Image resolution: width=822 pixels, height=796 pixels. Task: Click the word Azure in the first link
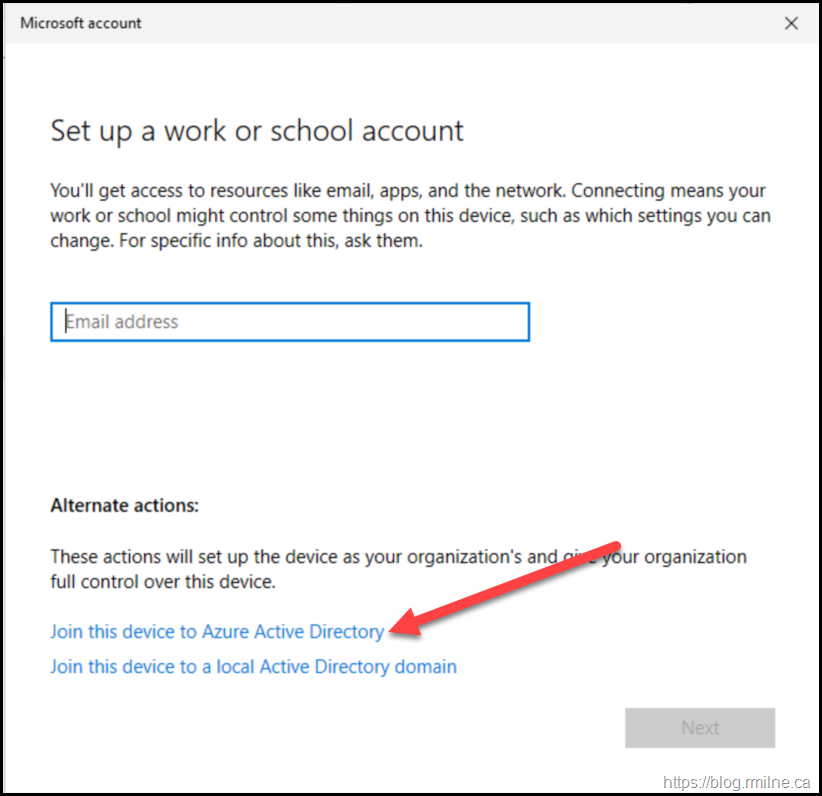(x=226, y=632)
